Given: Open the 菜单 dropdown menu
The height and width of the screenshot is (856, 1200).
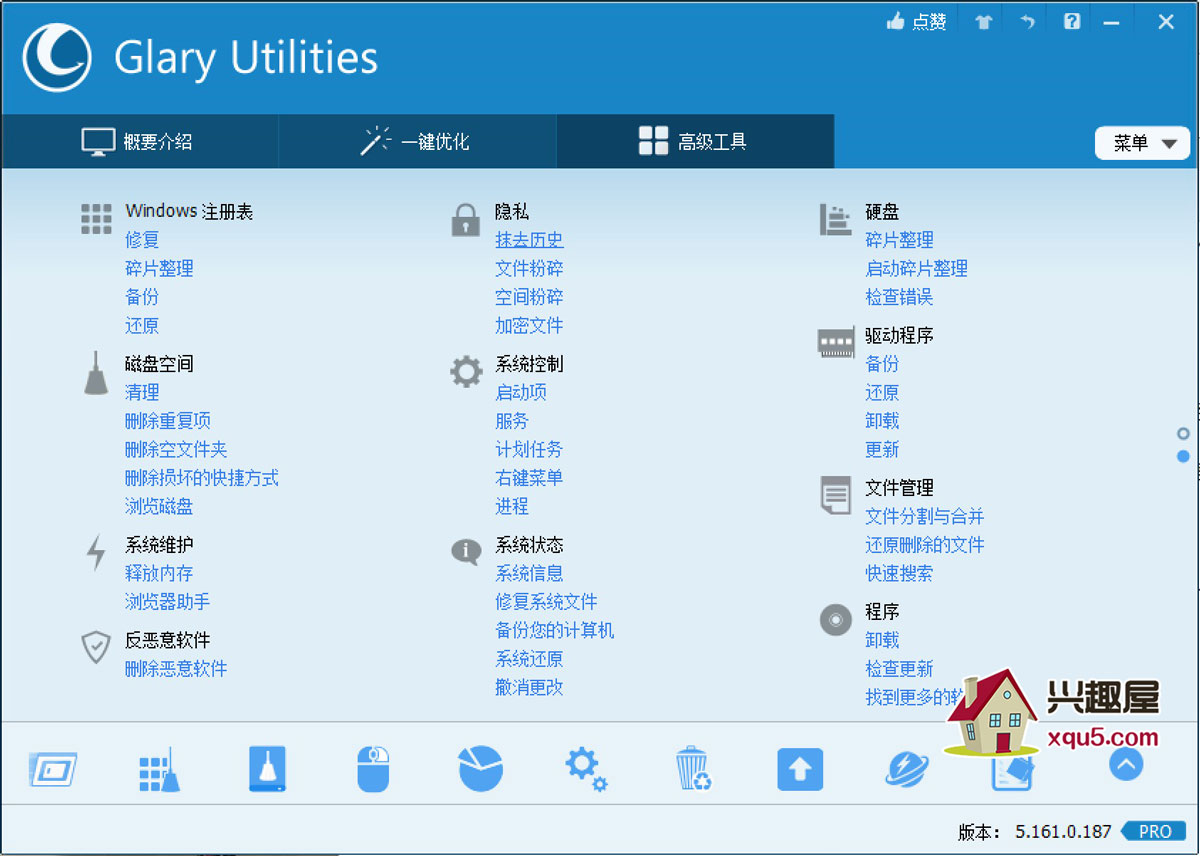Looking at the screenshot, I should point(1143,143).
